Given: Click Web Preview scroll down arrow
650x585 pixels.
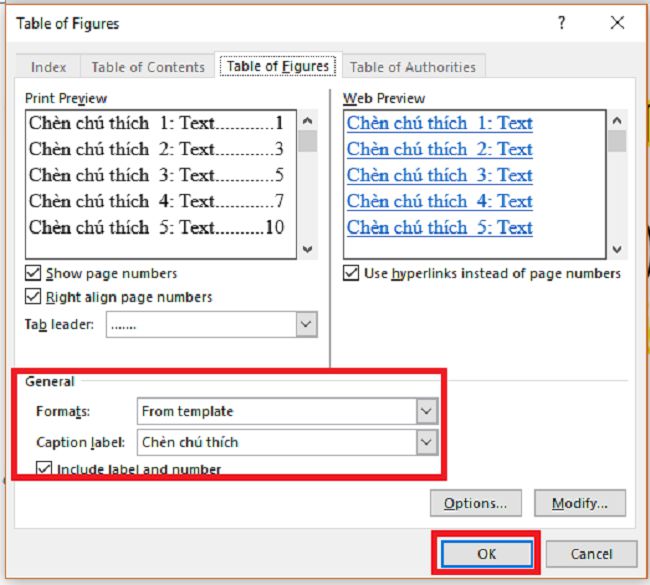Looking at the screenshot, I should click(617, 250).
